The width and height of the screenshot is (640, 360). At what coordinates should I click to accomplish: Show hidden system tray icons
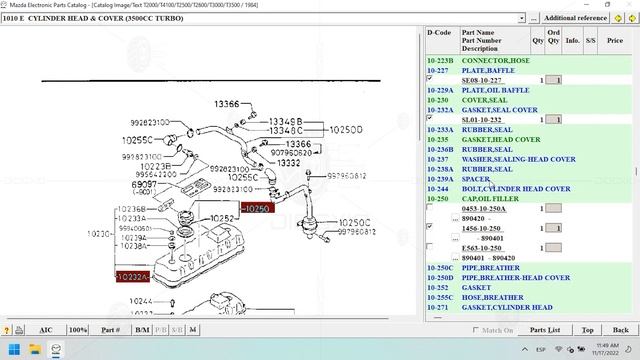click(x=525, y=349)
